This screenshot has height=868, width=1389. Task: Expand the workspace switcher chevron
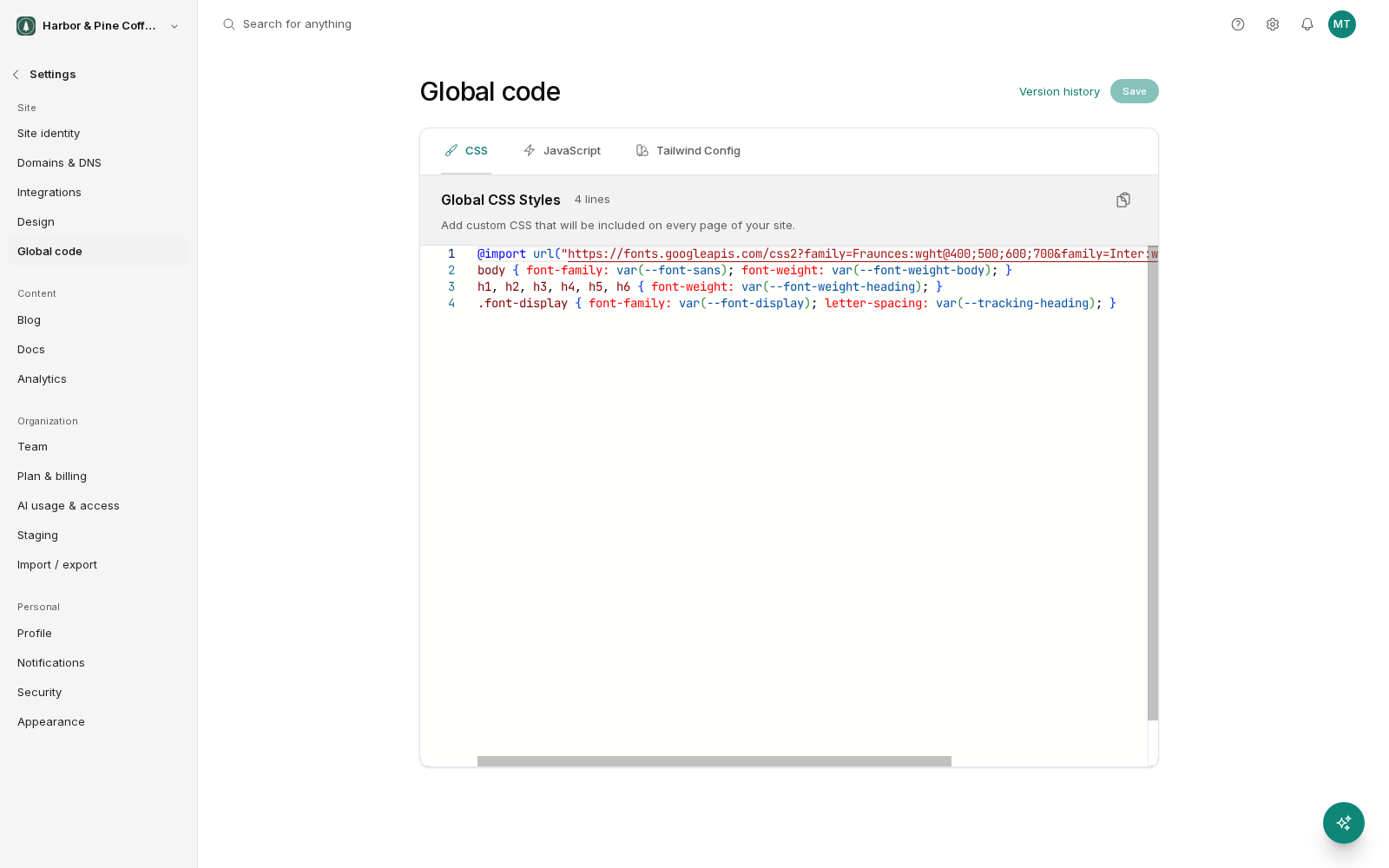click(x=174, y=26)
